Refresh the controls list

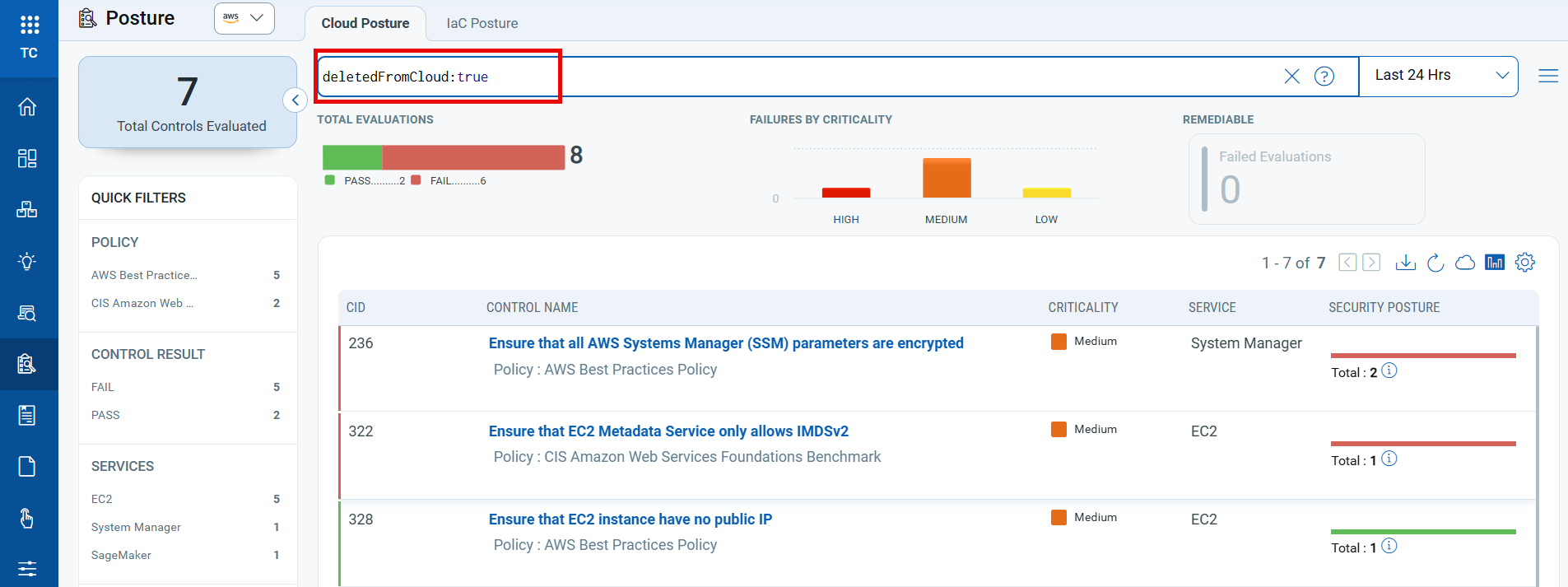pyautogui.click(x=1435, y=263)
